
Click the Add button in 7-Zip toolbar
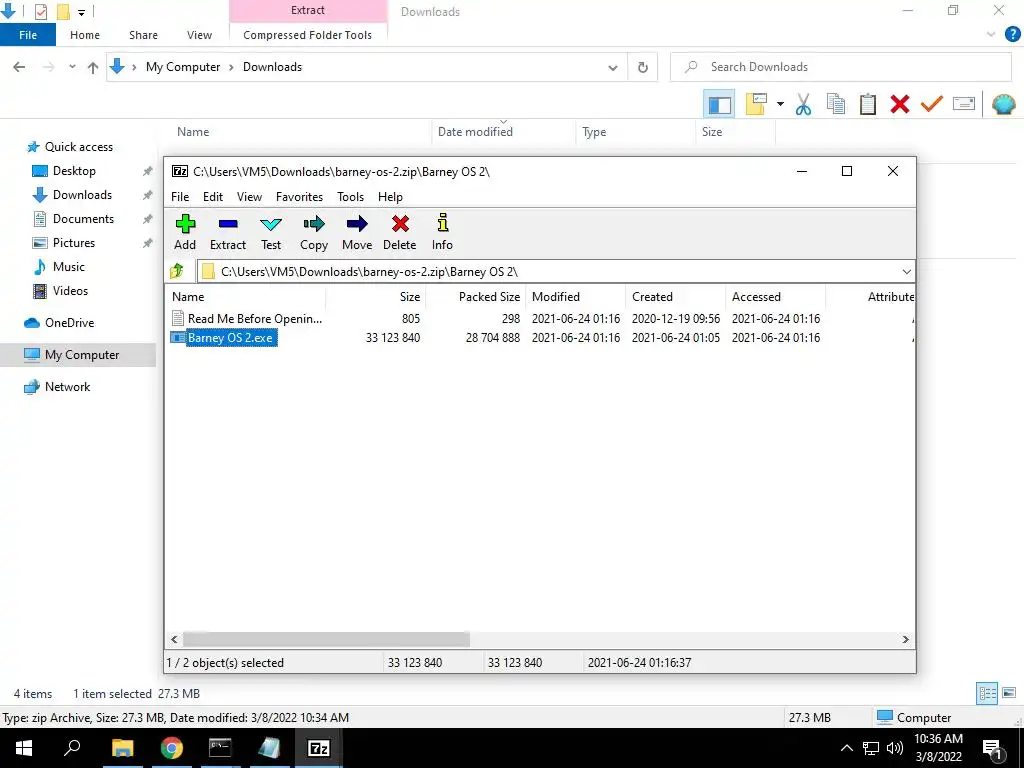point(185,232)
